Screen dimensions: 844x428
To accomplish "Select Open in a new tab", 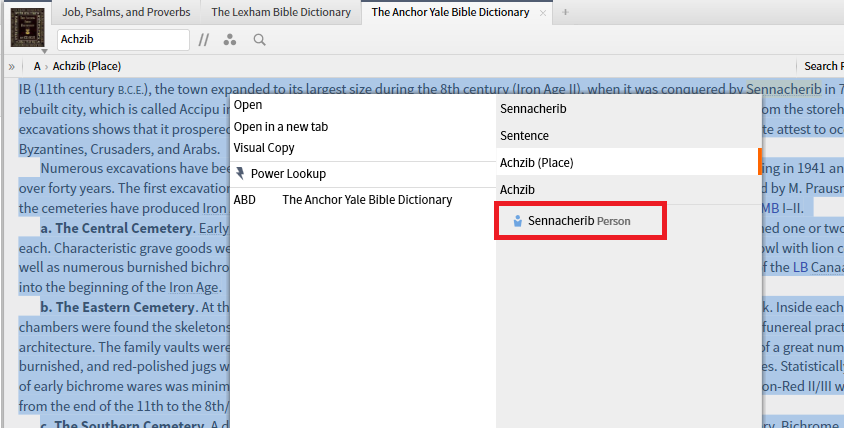I will pyautogui.click(x=280, y=127).
